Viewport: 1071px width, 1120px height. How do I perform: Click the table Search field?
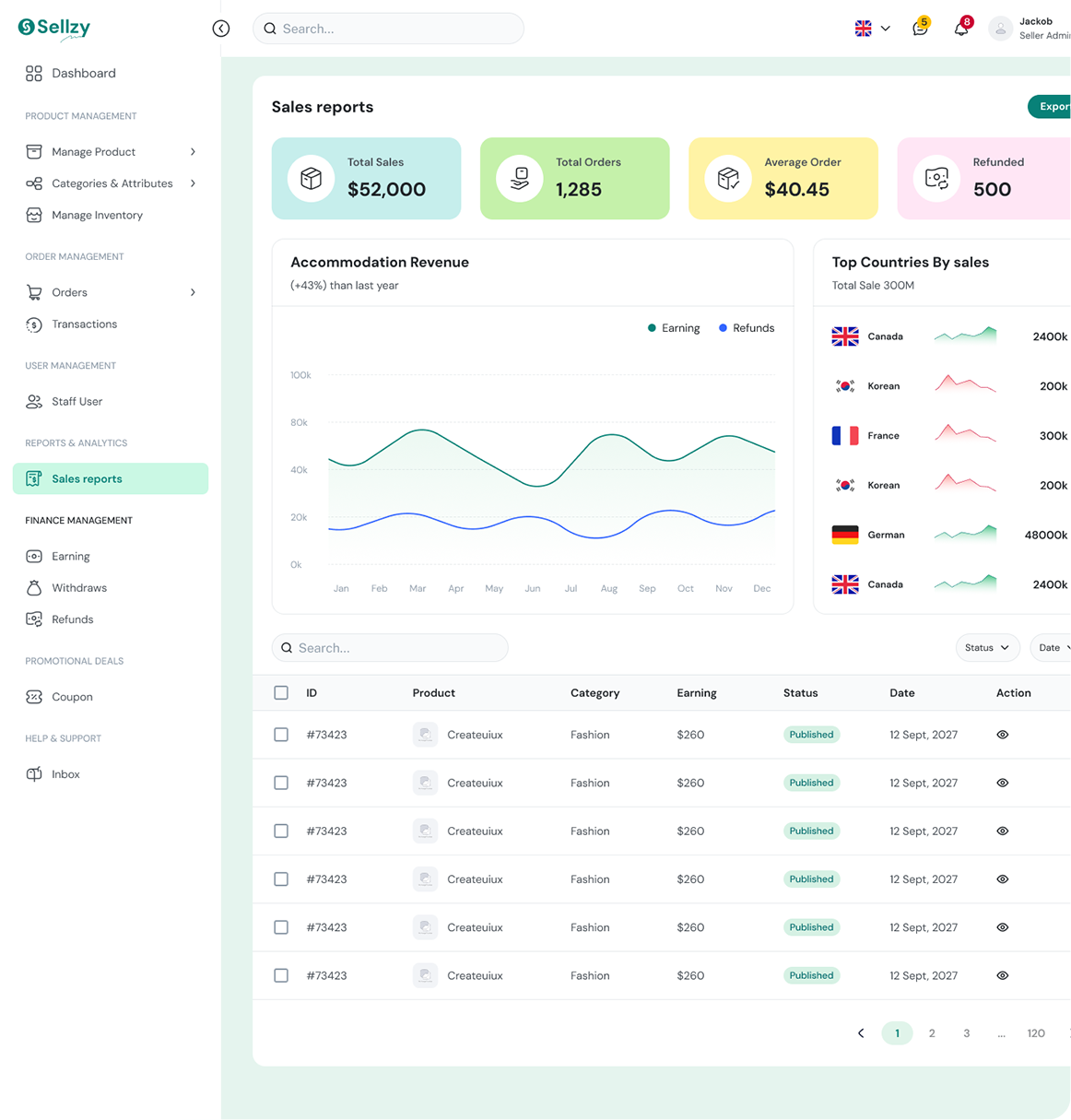tap(390, 648)
